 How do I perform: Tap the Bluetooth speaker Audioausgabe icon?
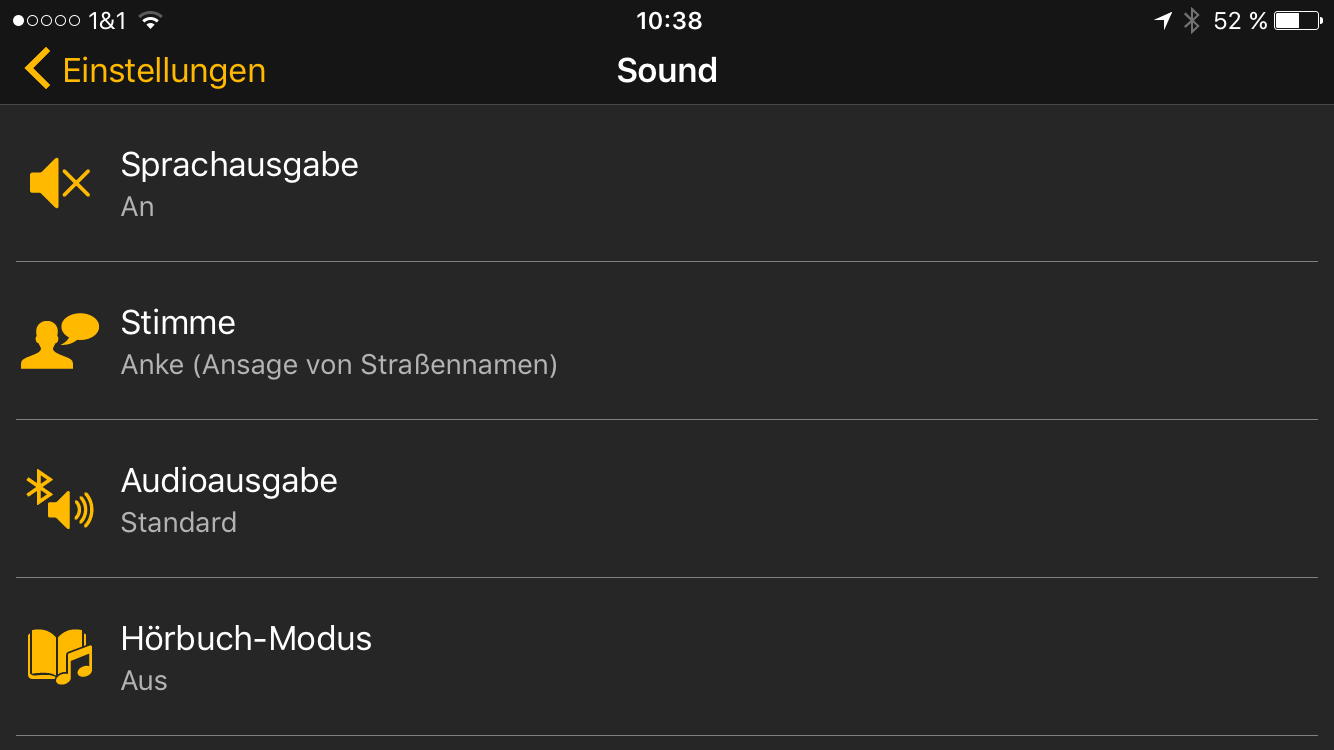[60, 500]
